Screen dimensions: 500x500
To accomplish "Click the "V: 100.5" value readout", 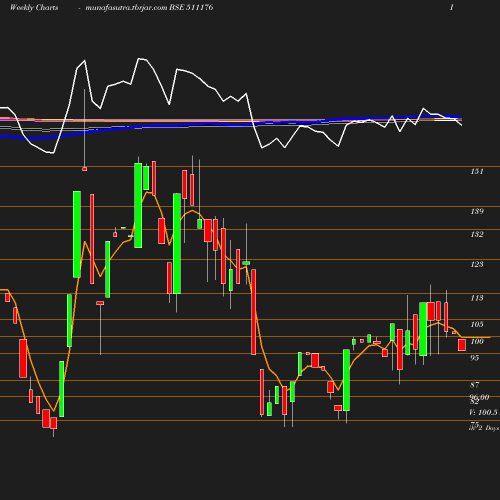I will (x=483, y=412).
